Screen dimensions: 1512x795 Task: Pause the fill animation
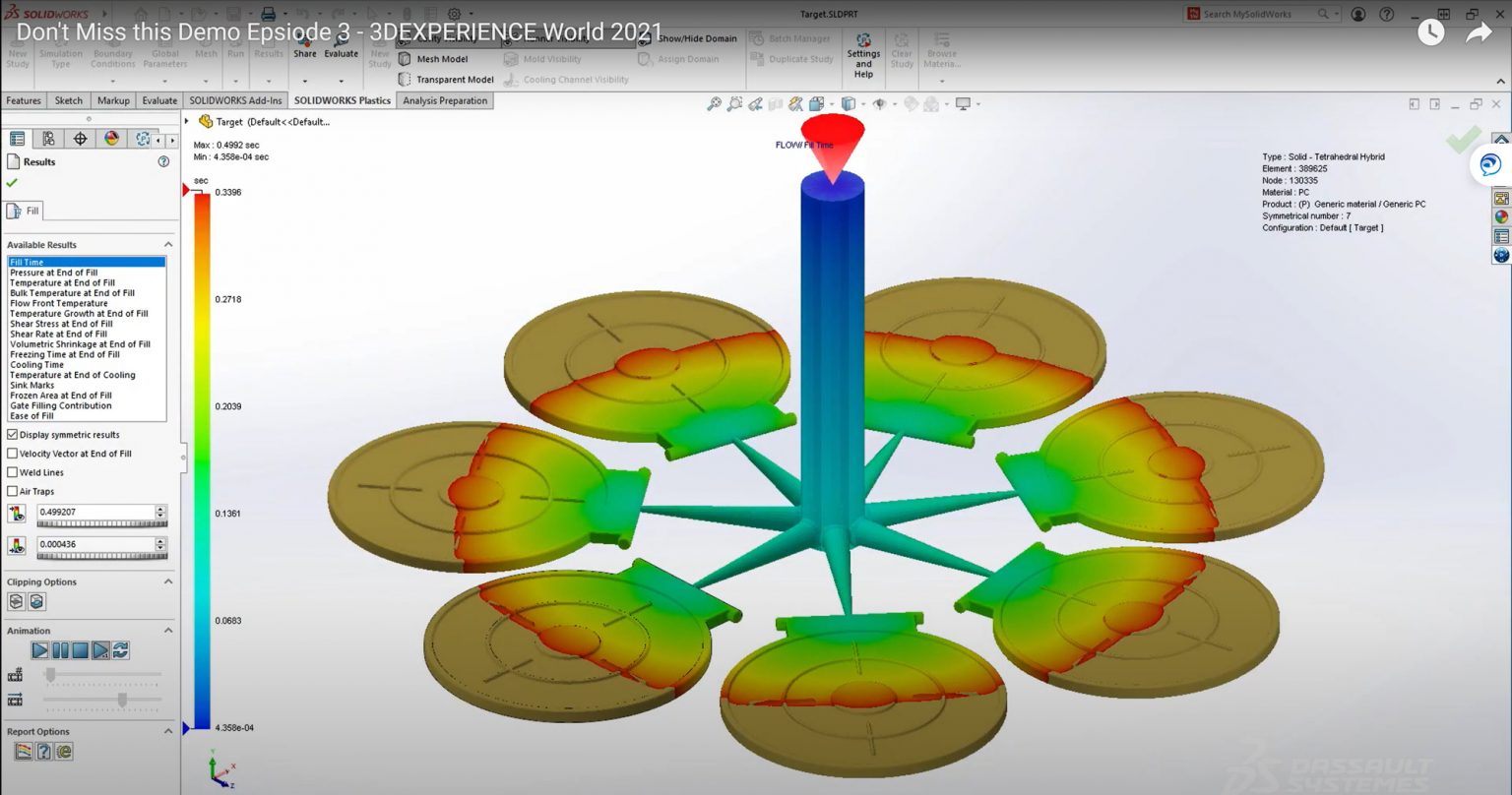pos(60,650)
